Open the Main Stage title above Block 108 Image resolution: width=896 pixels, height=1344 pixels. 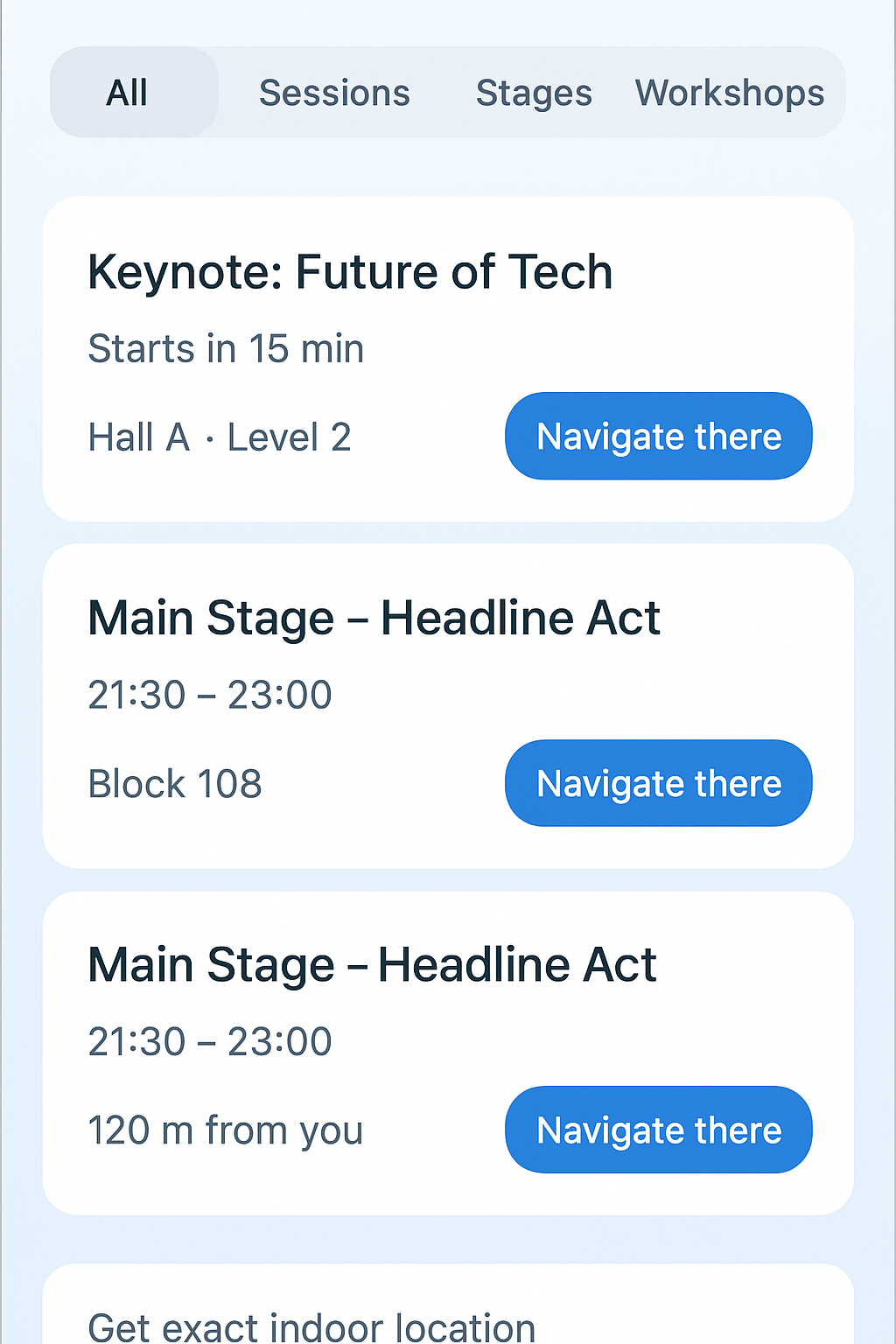click(x=374, y=618)
